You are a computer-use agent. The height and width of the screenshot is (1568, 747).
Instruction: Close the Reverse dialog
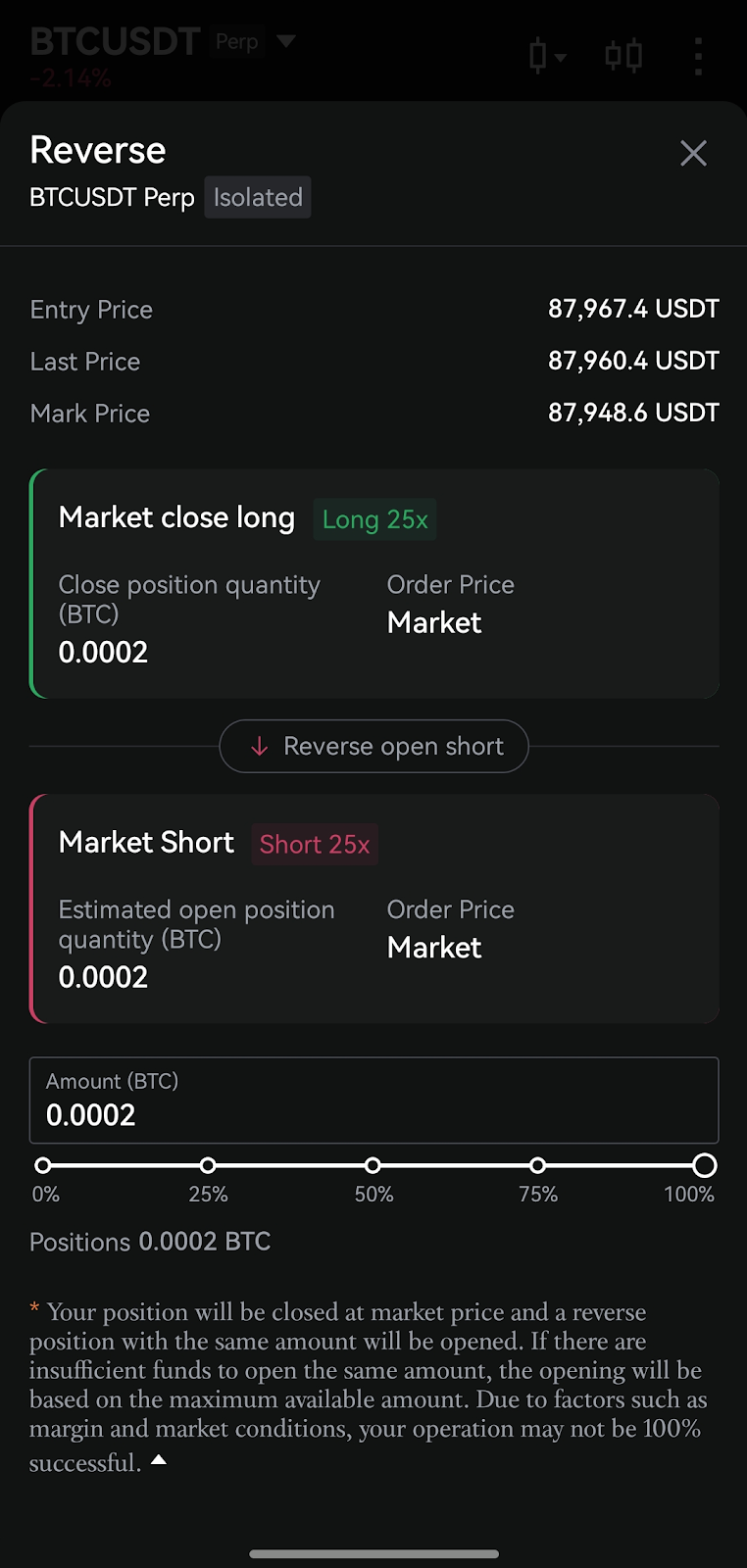pos(693,153)
